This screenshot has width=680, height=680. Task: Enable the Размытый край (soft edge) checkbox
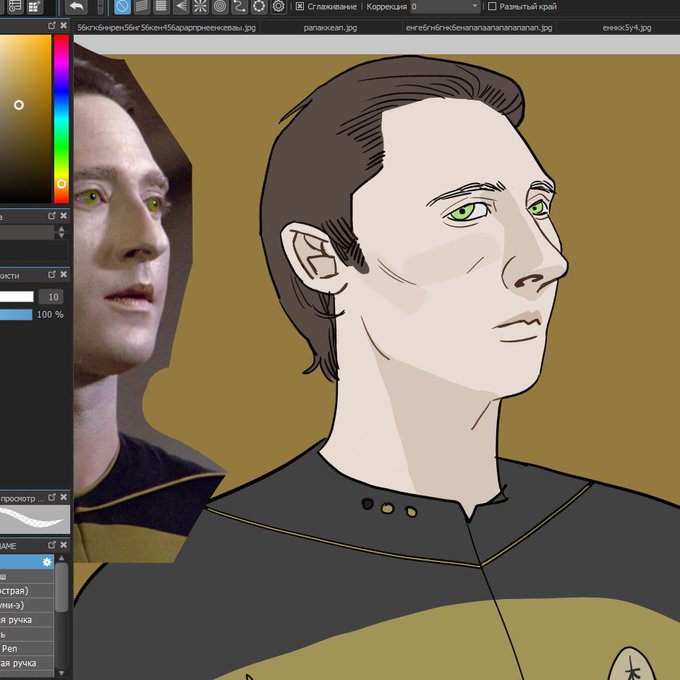tap(492, 7)
